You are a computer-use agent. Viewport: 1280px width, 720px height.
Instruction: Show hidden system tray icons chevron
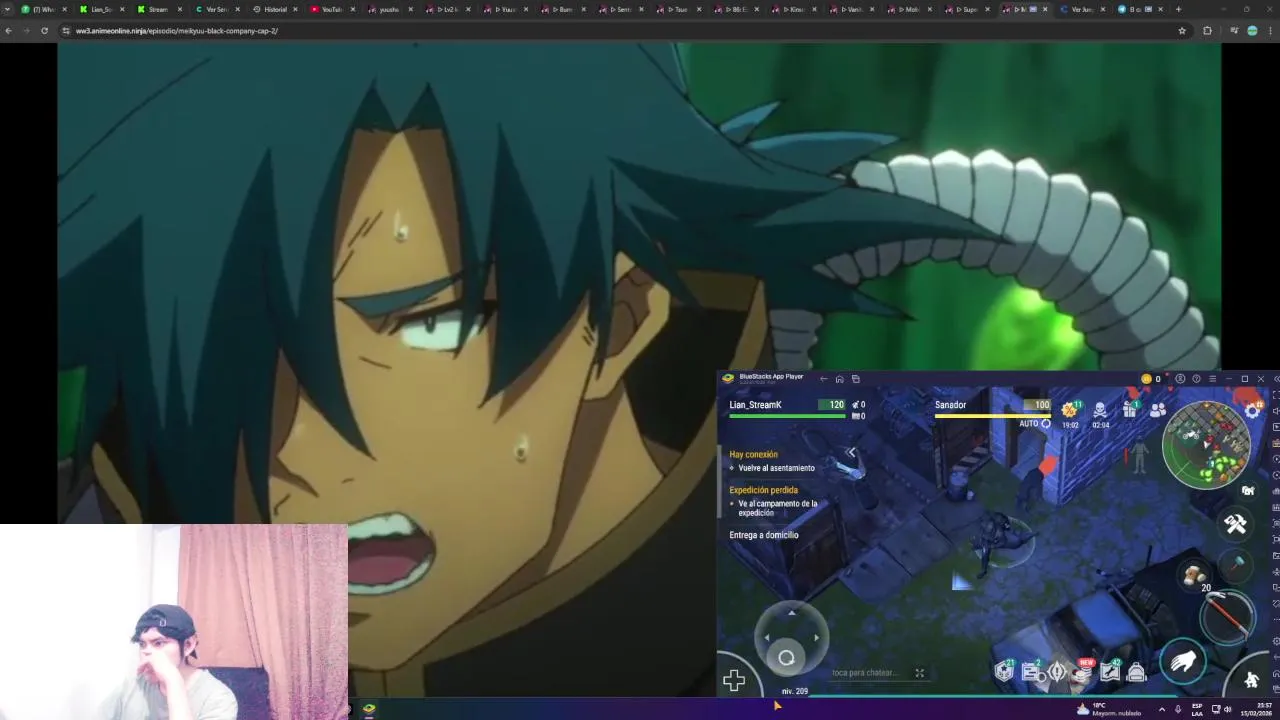[x=1161, y=709]
